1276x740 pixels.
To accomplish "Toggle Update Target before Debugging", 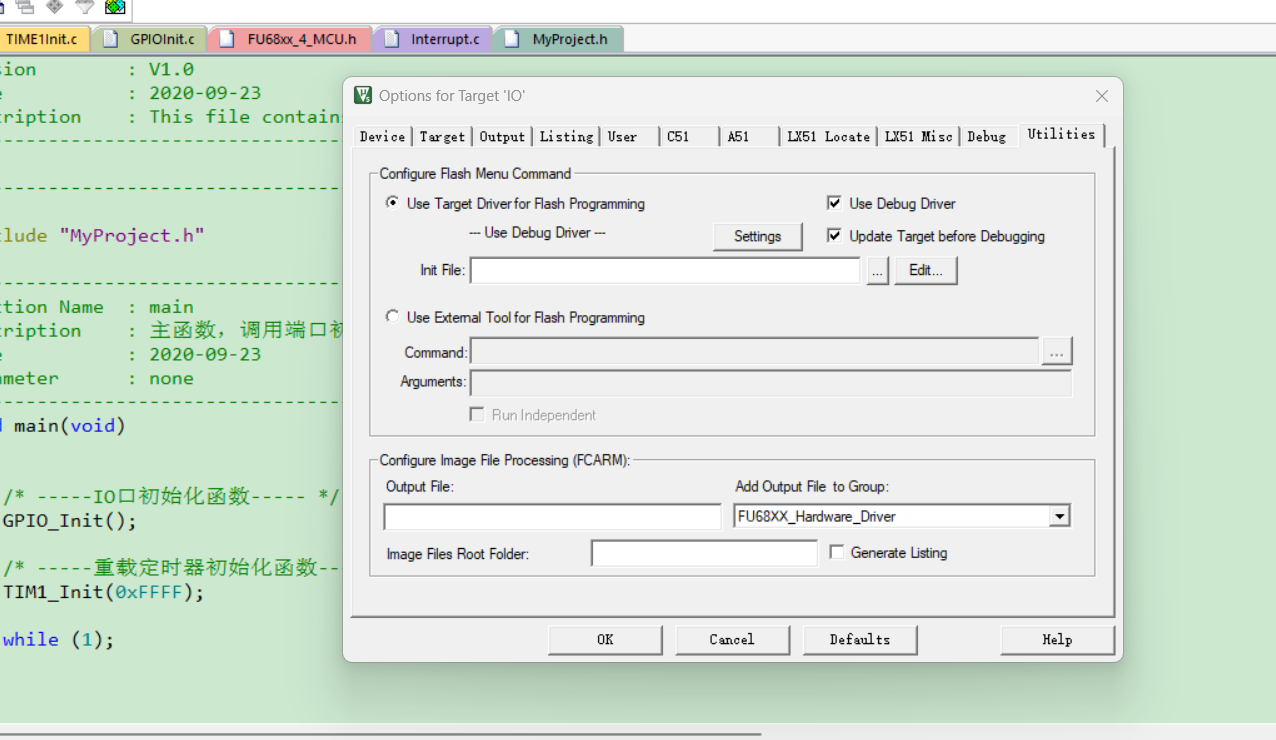I will [x=834, y=236].
